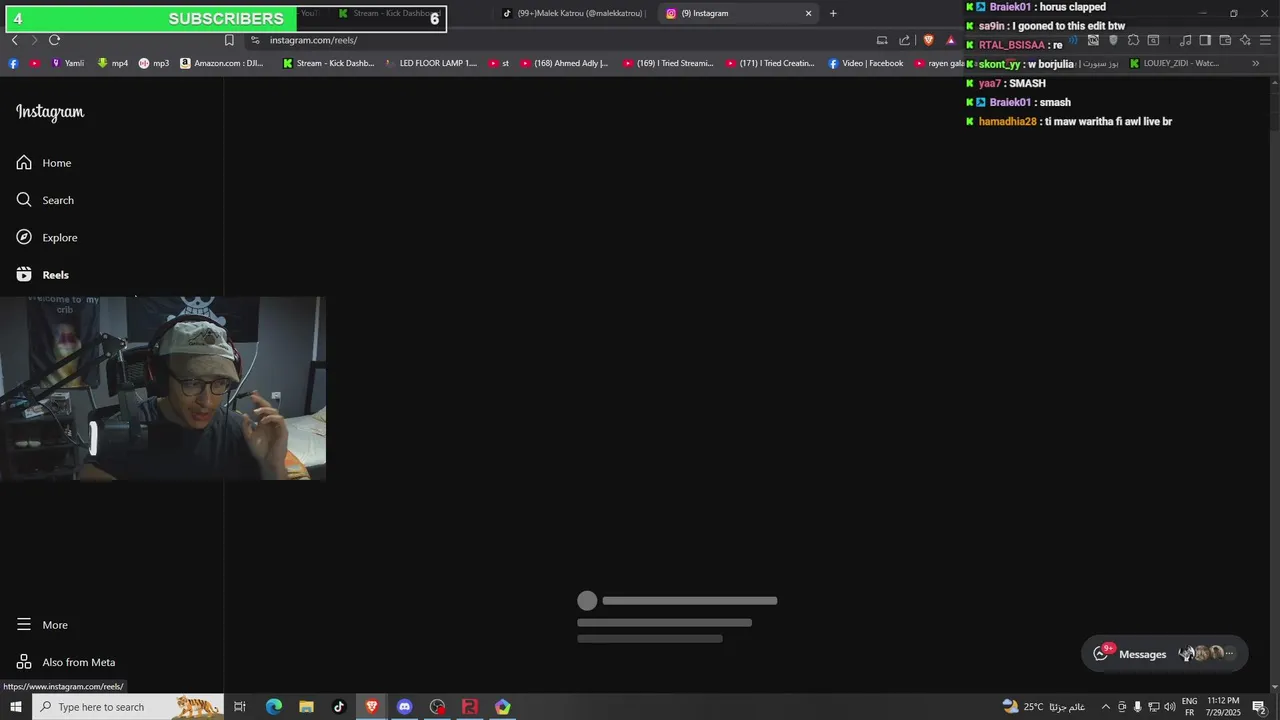Open the mp3 bookmark
The image size is (1280, 720).
pyautogui.click(x=154, y=63)
